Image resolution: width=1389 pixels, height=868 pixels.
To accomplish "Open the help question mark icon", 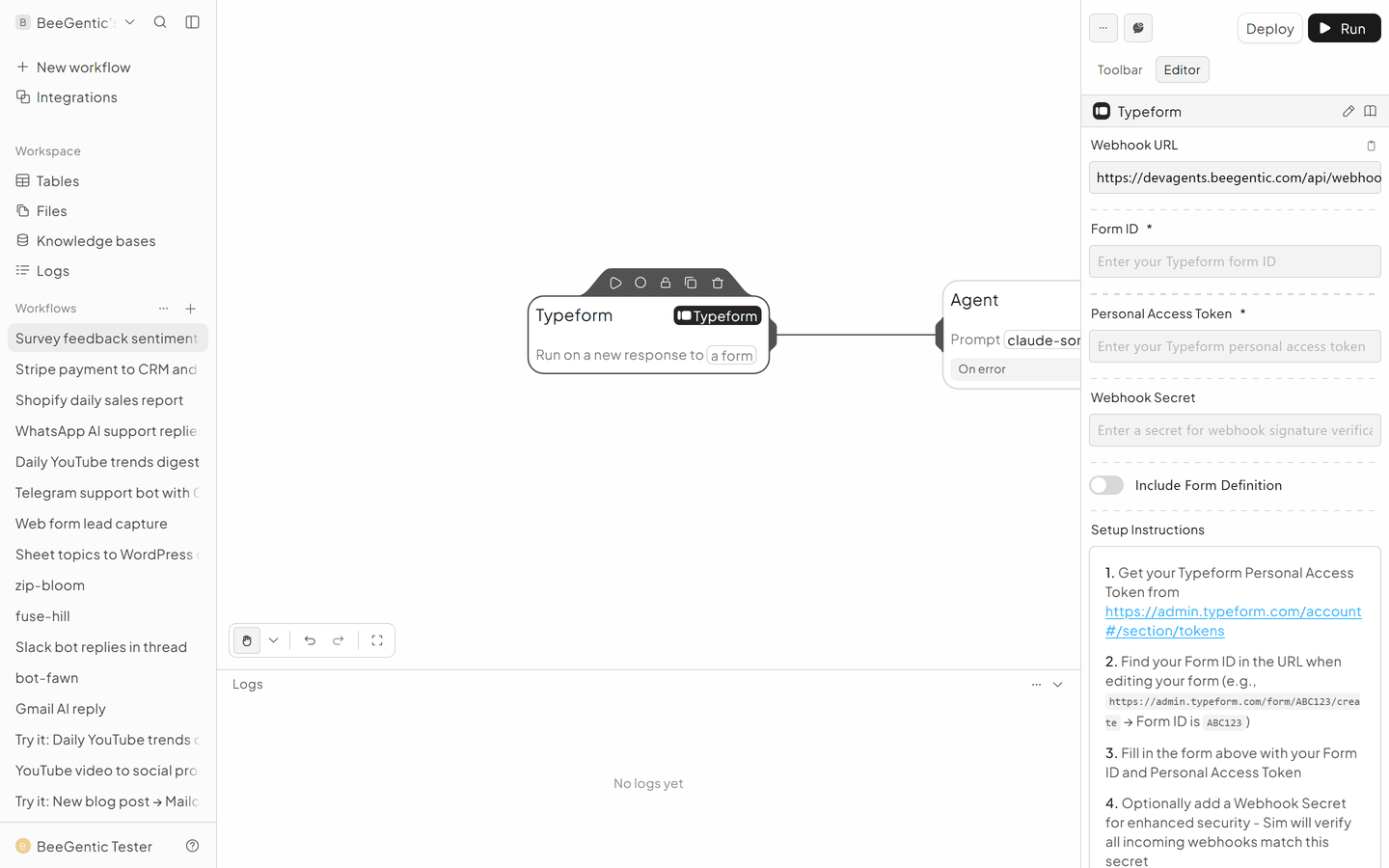I will pos(192,846).
